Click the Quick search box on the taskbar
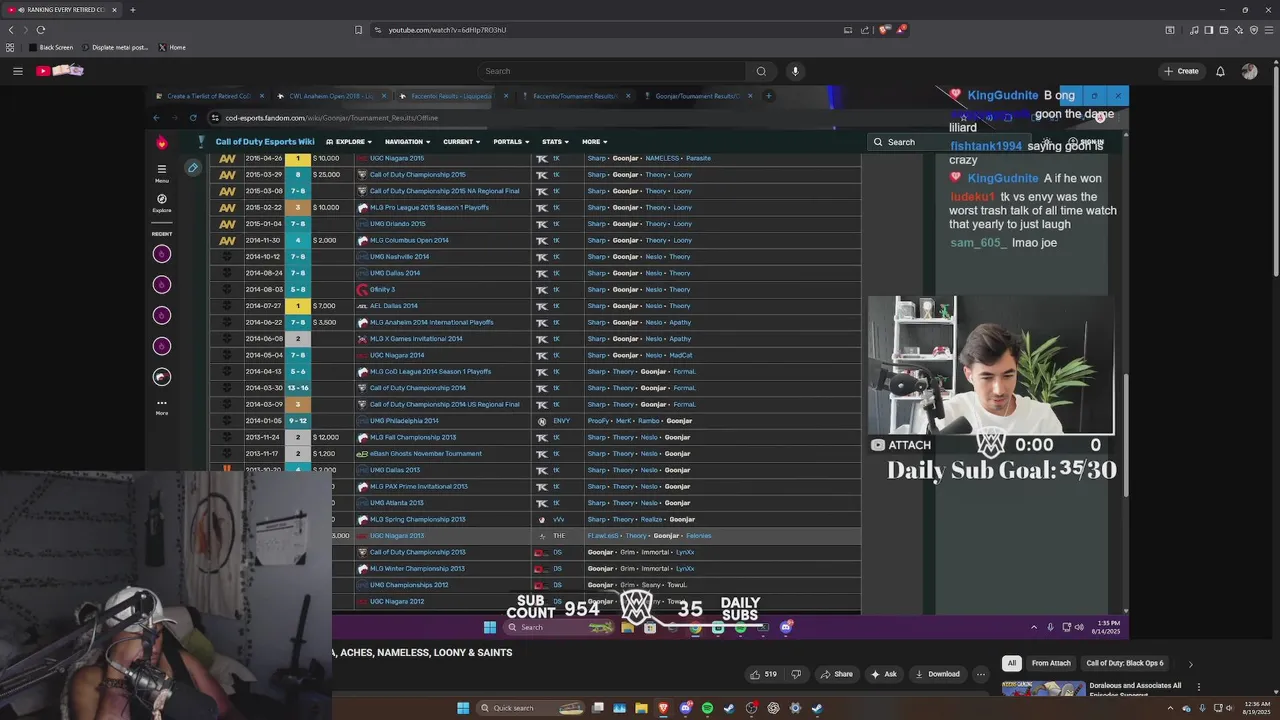The image size is (1280, 720). point(528,708)
